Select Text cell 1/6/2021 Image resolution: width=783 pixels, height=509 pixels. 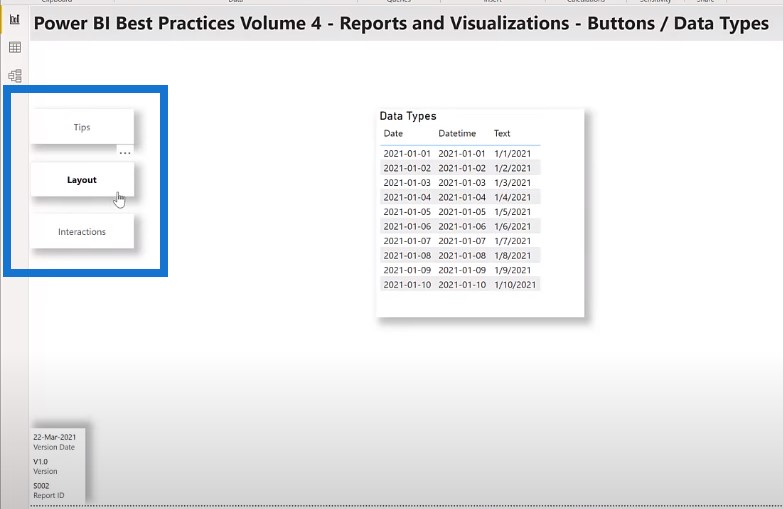512,226
